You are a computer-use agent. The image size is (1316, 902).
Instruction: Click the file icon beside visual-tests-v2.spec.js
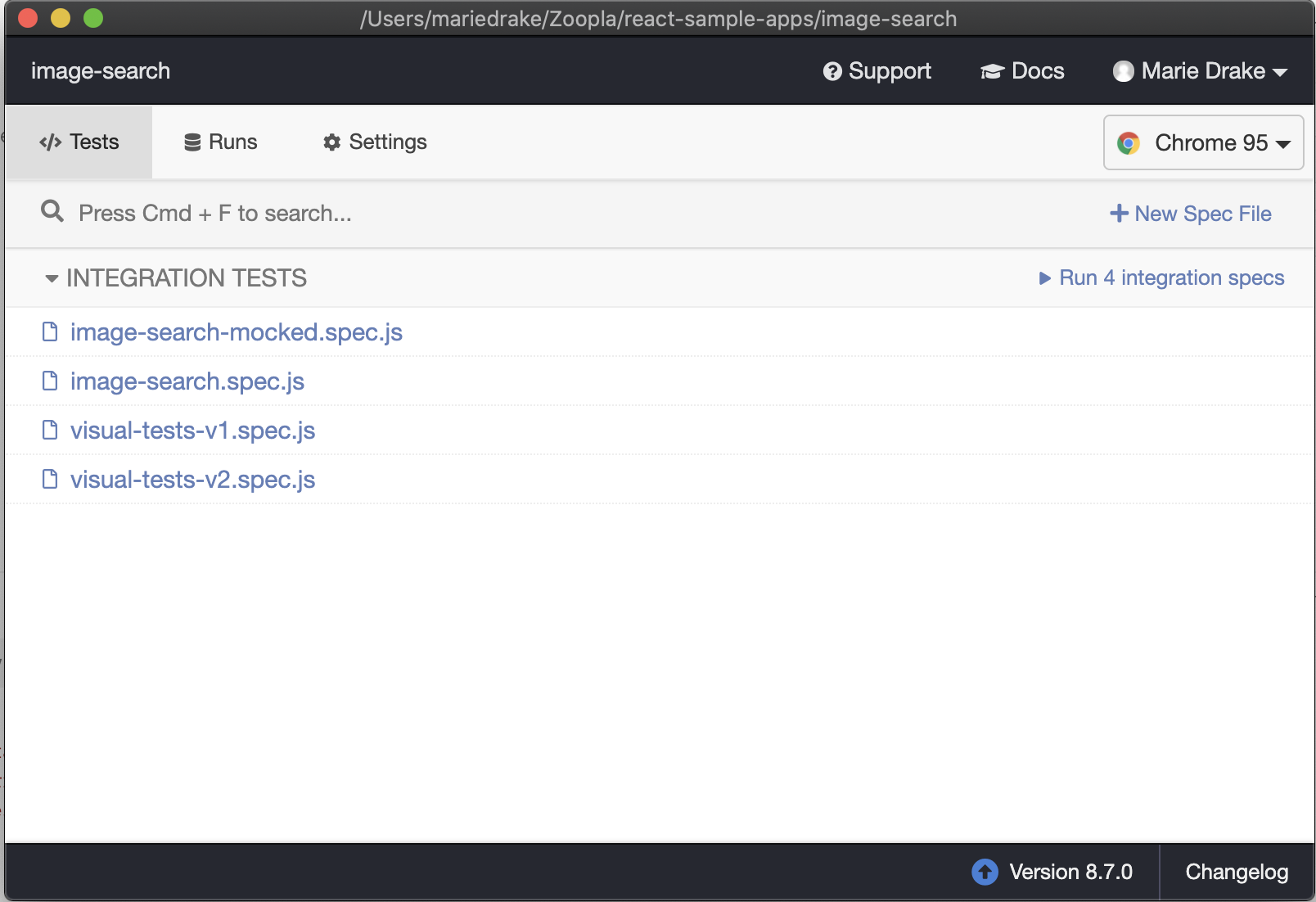(x=50, y=479)
